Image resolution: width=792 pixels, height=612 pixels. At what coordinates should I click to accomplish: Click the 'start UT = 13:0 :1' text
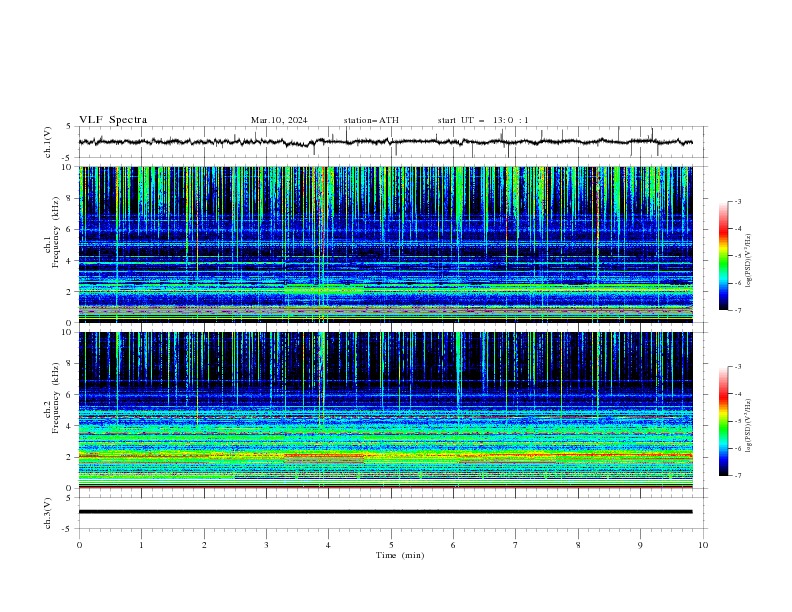483,120
